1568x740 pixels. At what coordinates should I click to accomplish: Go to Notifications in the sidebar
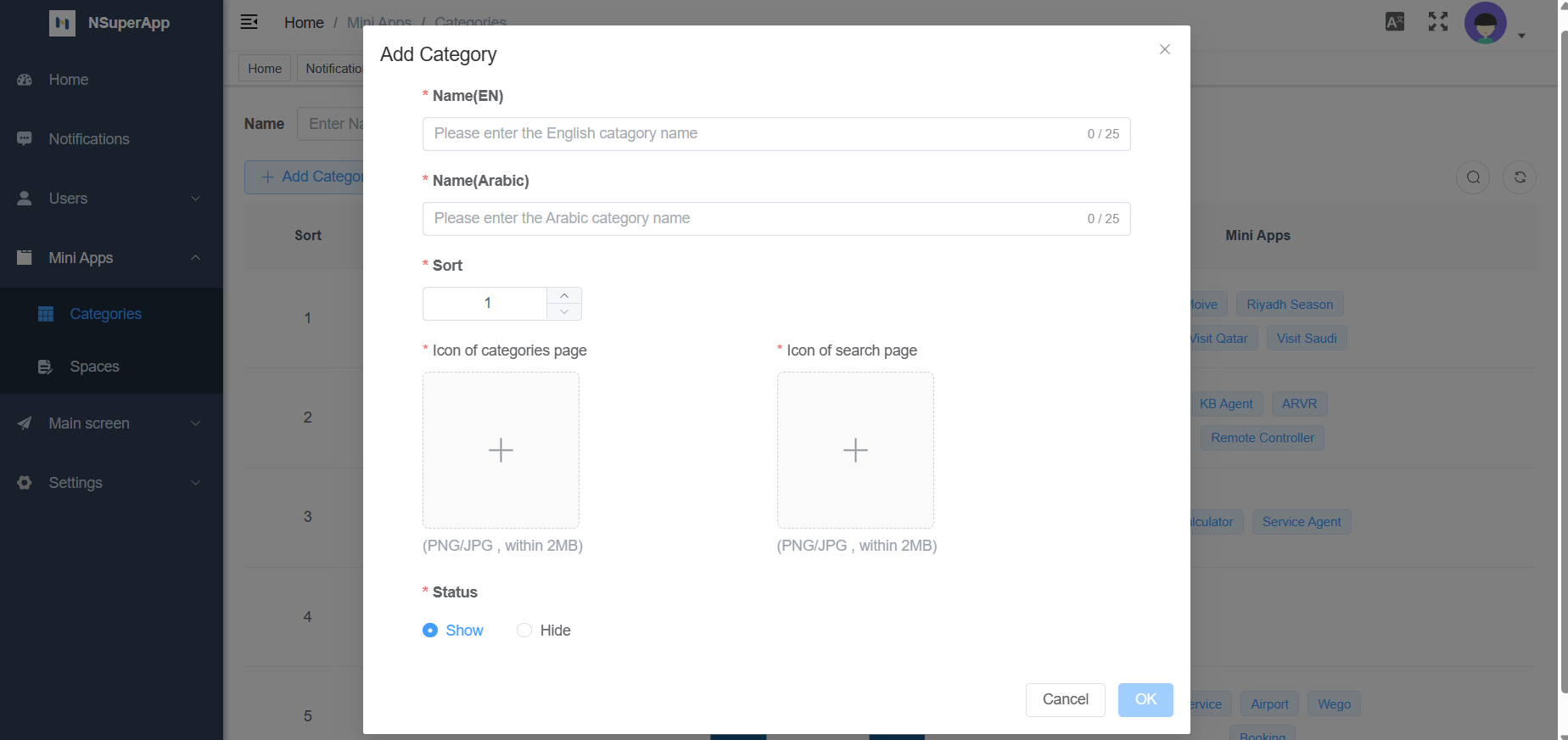coord(89,139)
